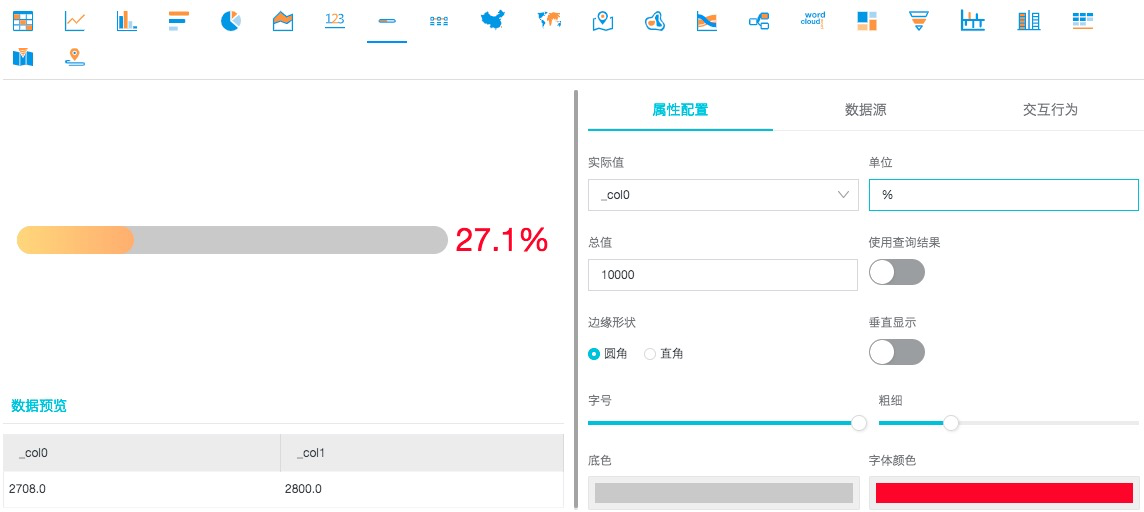Toggle the 使用查询结果 switch

pyautogui.click(x=897, y=272)
